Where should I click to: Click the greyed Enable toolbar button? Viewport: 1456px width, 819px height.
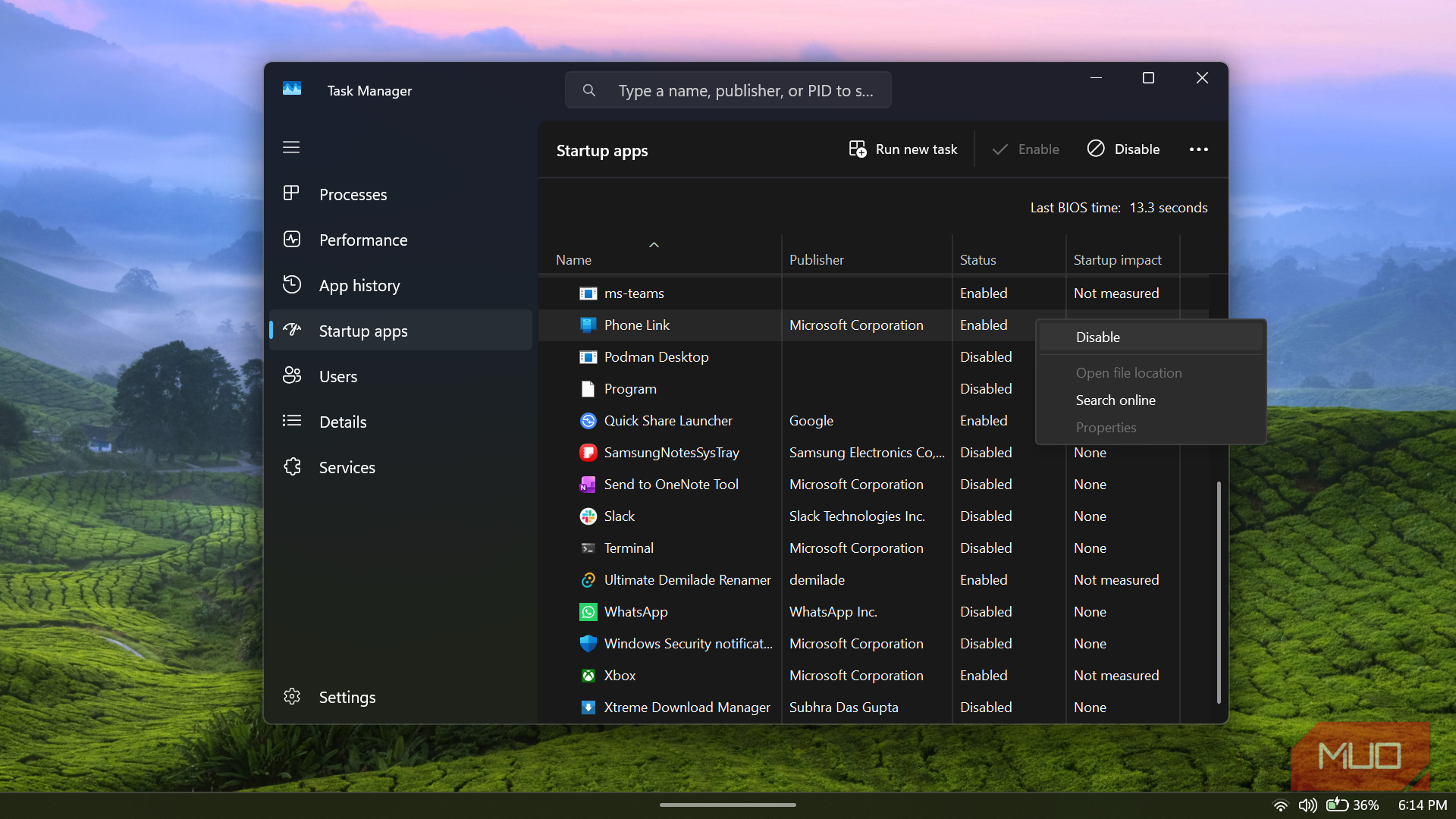(x=1026, y=149)
